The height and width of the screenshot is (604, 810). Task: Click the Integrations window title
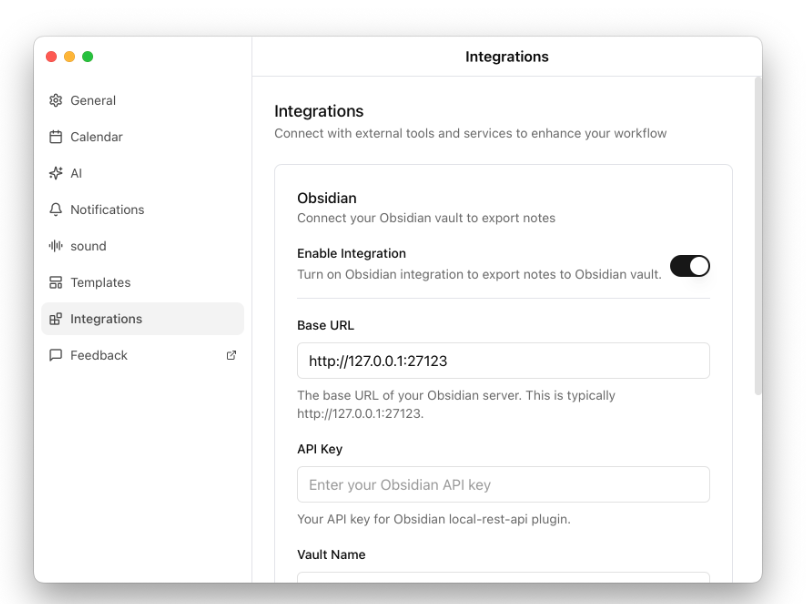point(507,56)
